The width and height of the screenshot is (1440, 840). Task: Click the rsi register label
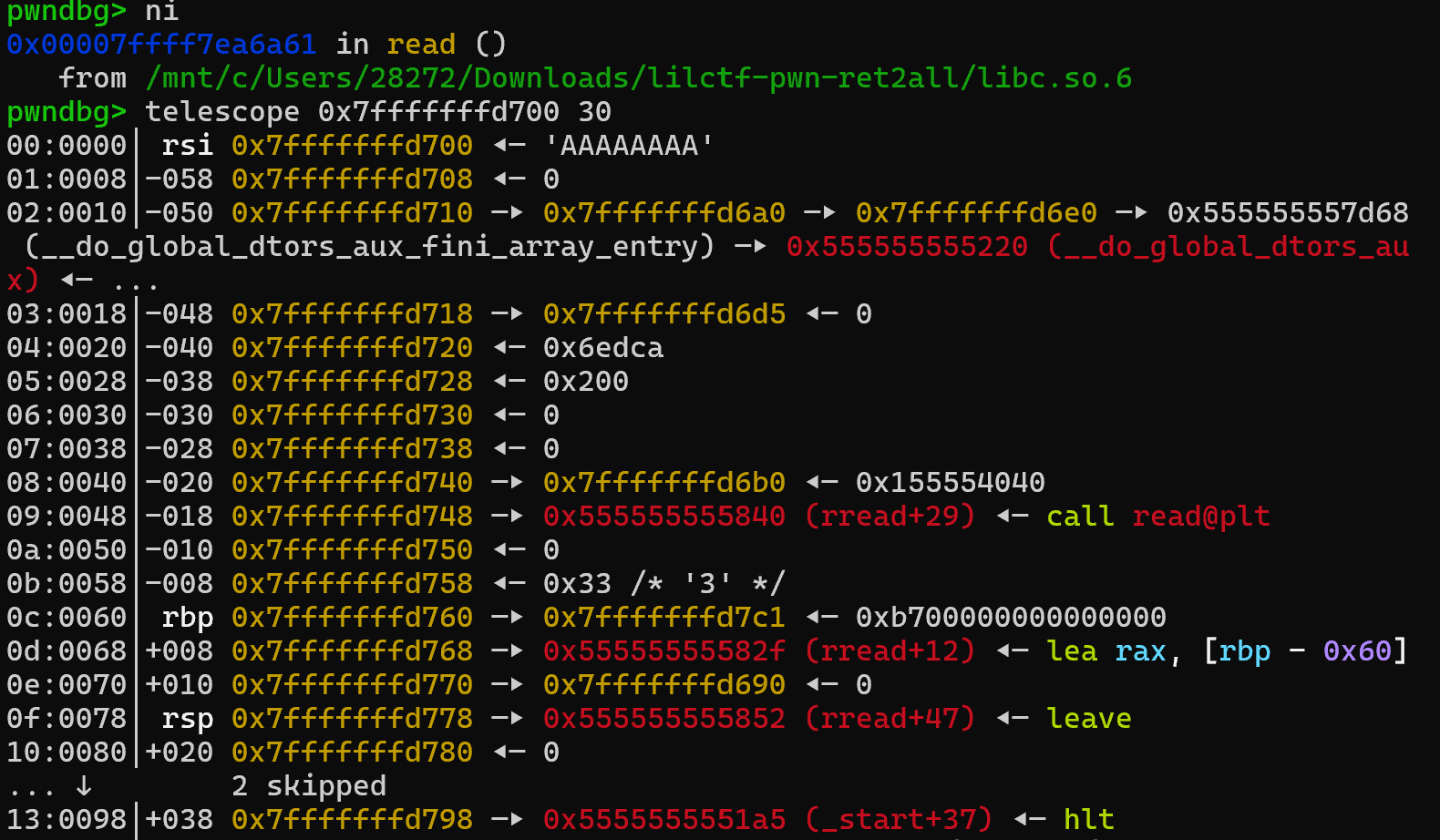[187, 146]
